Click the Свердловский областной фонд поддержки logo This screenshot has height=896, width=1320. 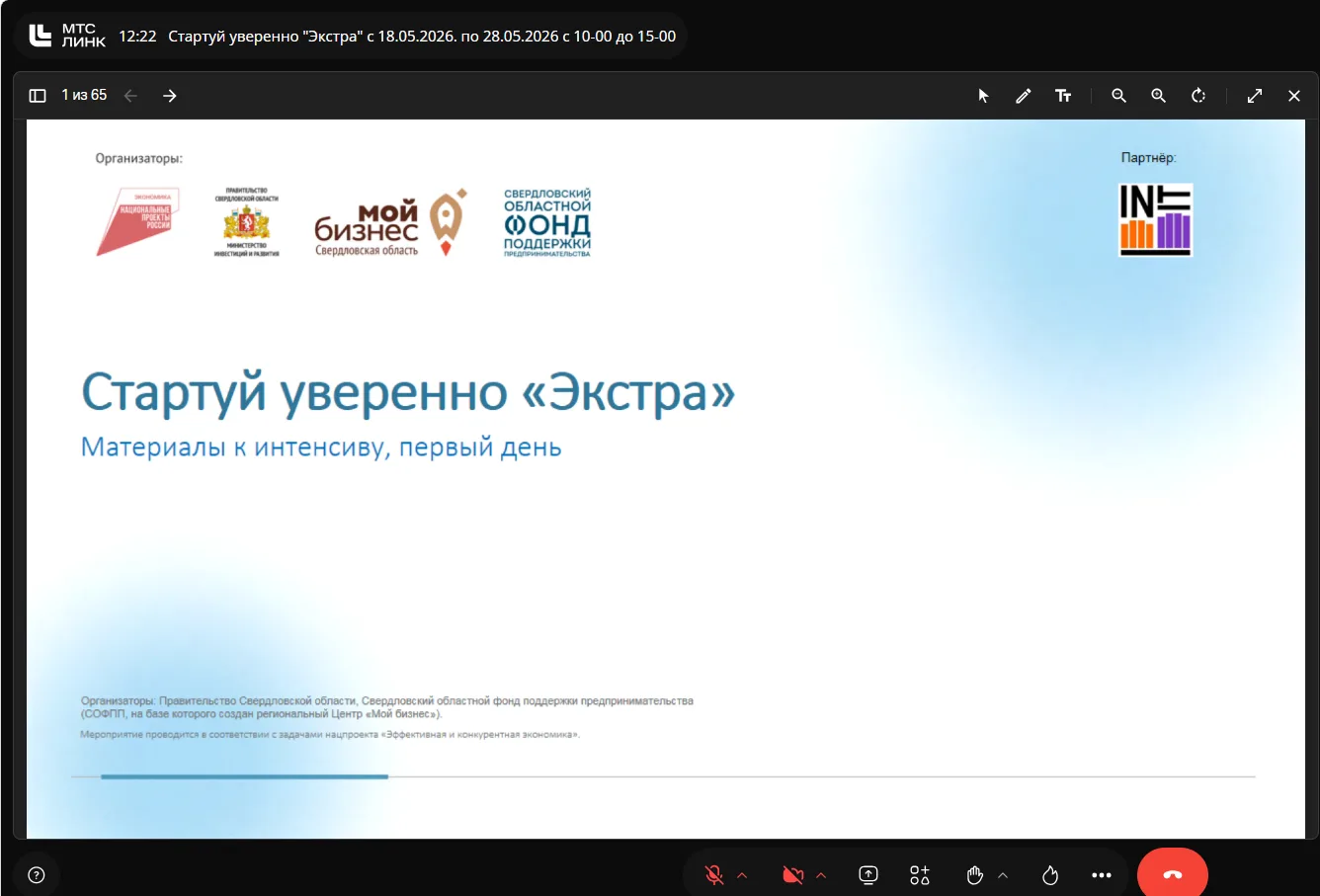point(547,223)
